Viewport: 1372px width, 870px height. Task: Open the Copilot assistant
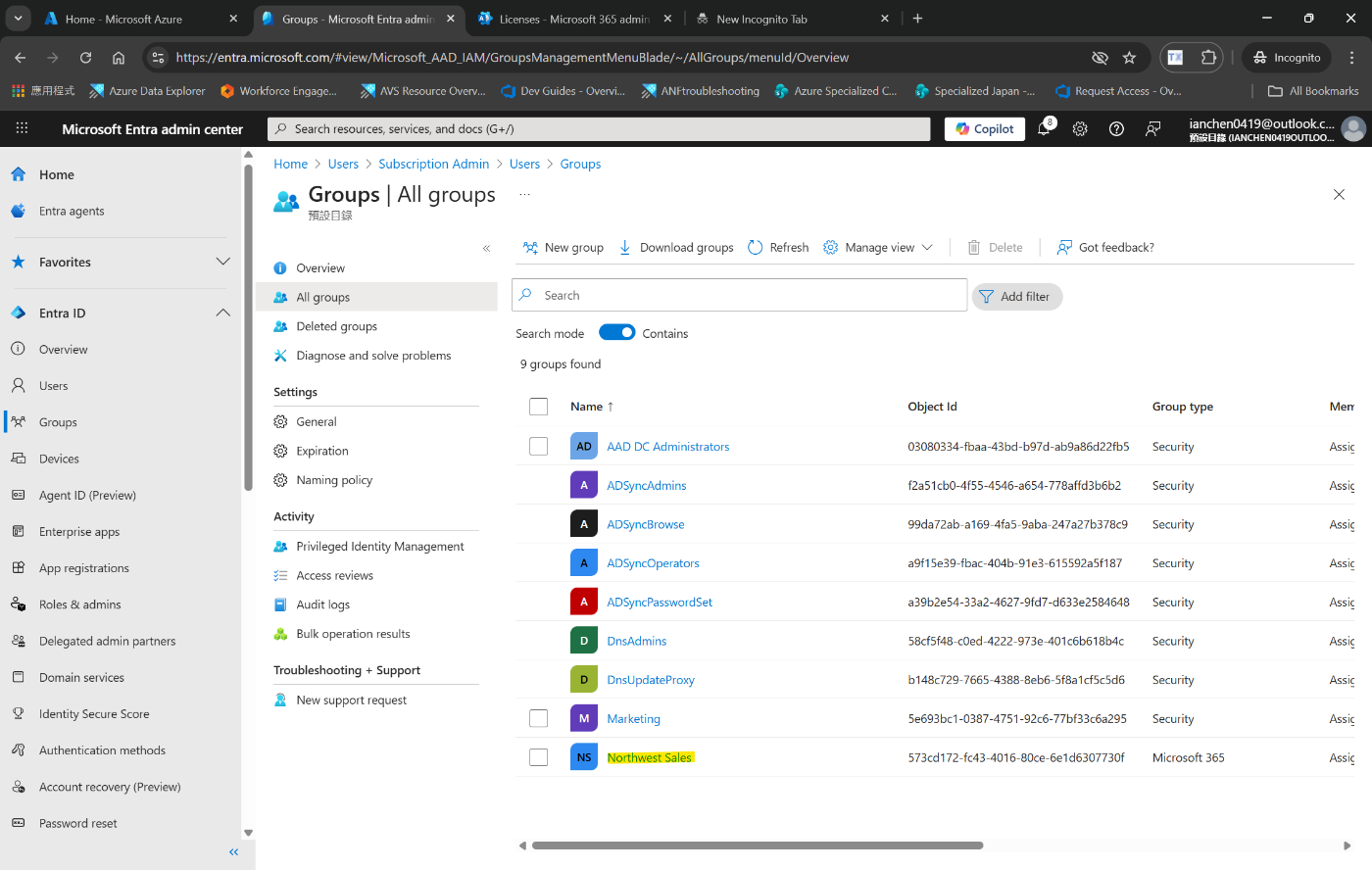pyautogui.click(x=985, y=129)
